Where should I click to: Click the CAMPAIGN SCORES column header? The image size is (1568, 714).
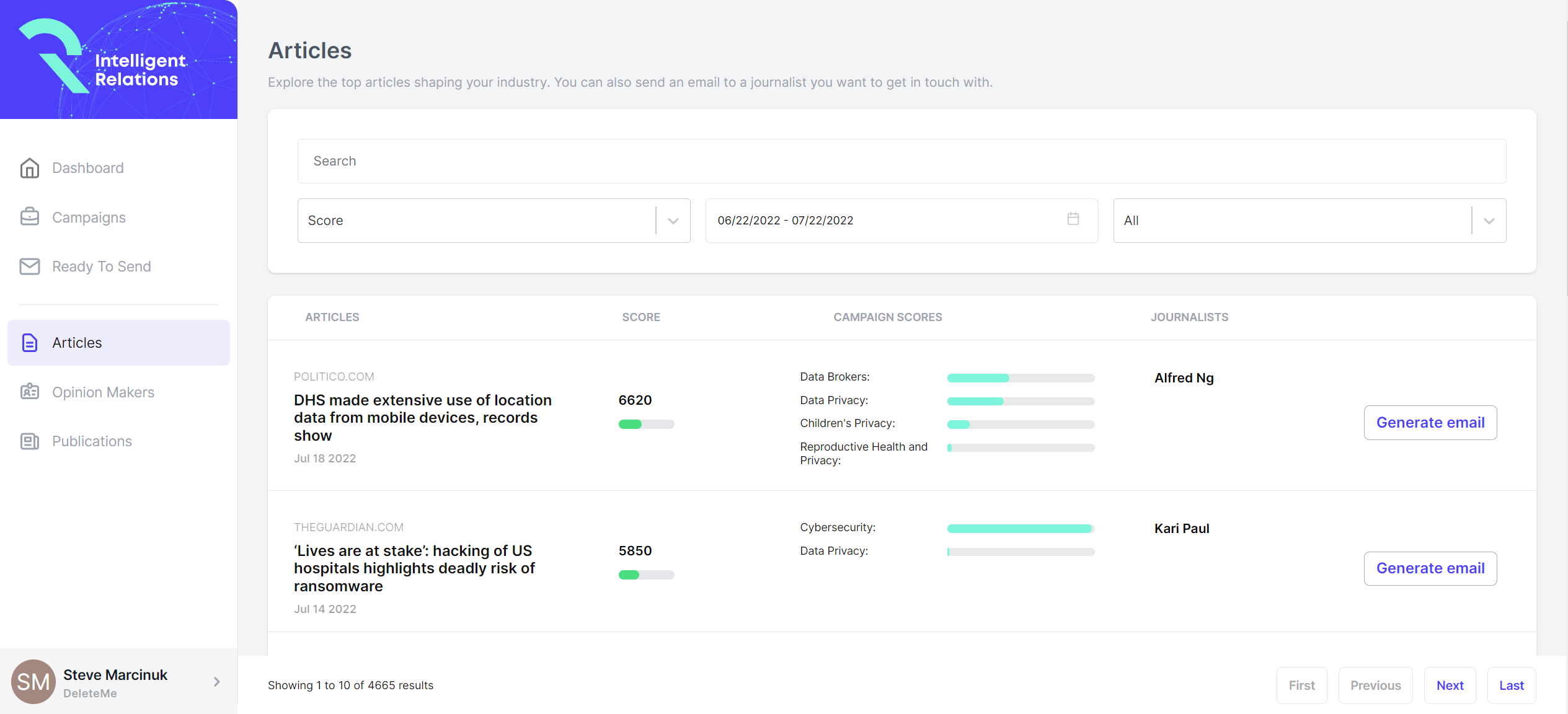(x=887, y=317)
